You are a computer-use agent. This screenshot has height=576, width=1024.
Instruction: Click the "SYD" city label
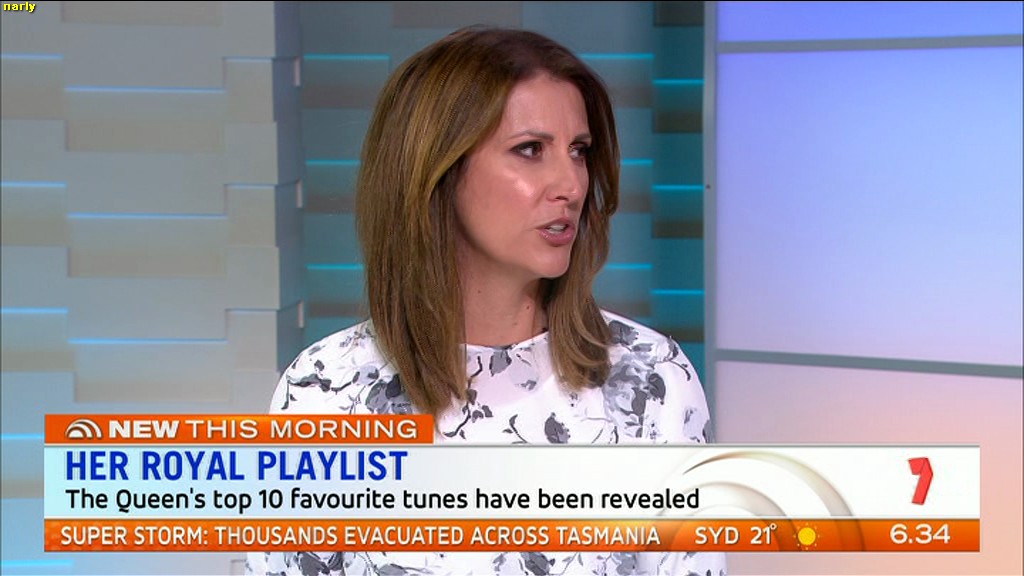[x=717, y=536]
